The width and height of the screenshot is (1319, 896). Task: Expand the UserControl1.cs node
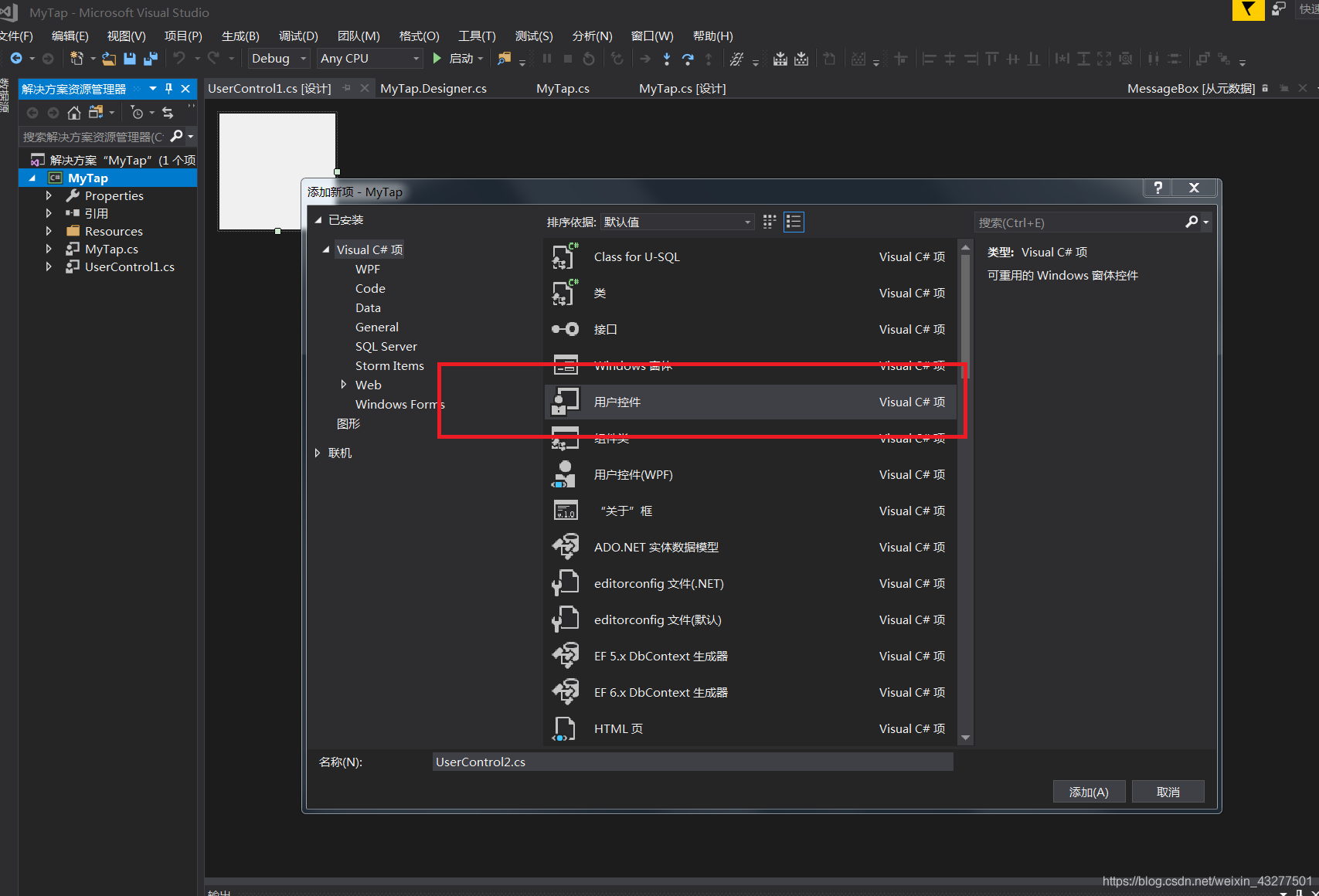coord(49,266)
